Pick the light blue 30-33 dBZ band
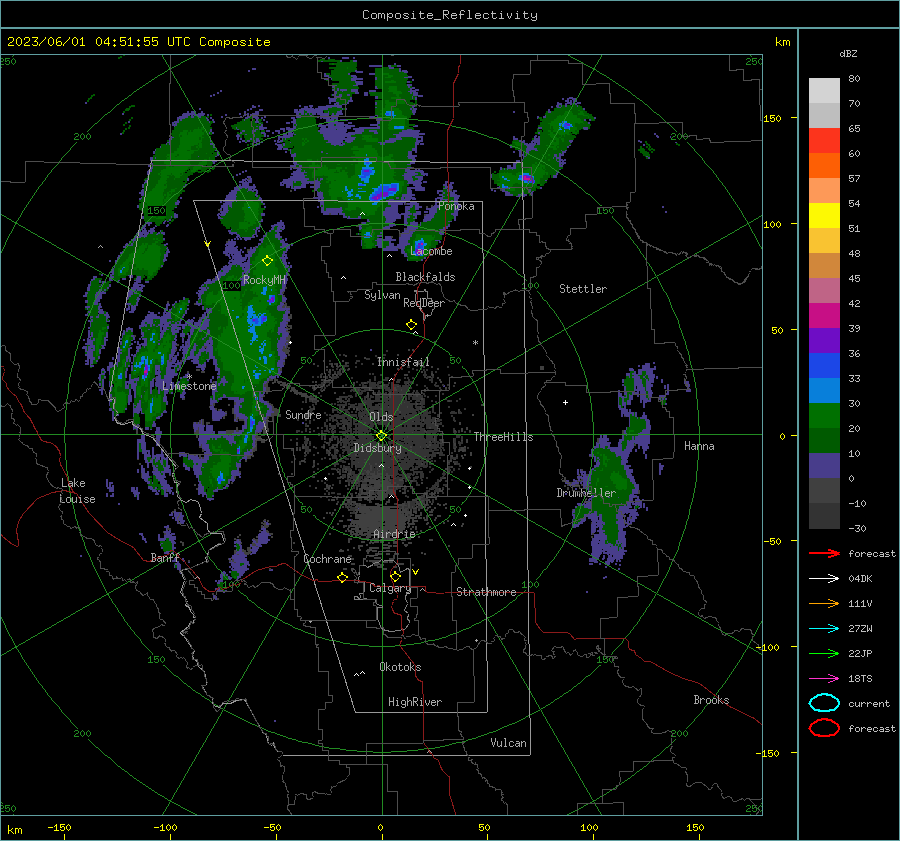 pos(824,391)
